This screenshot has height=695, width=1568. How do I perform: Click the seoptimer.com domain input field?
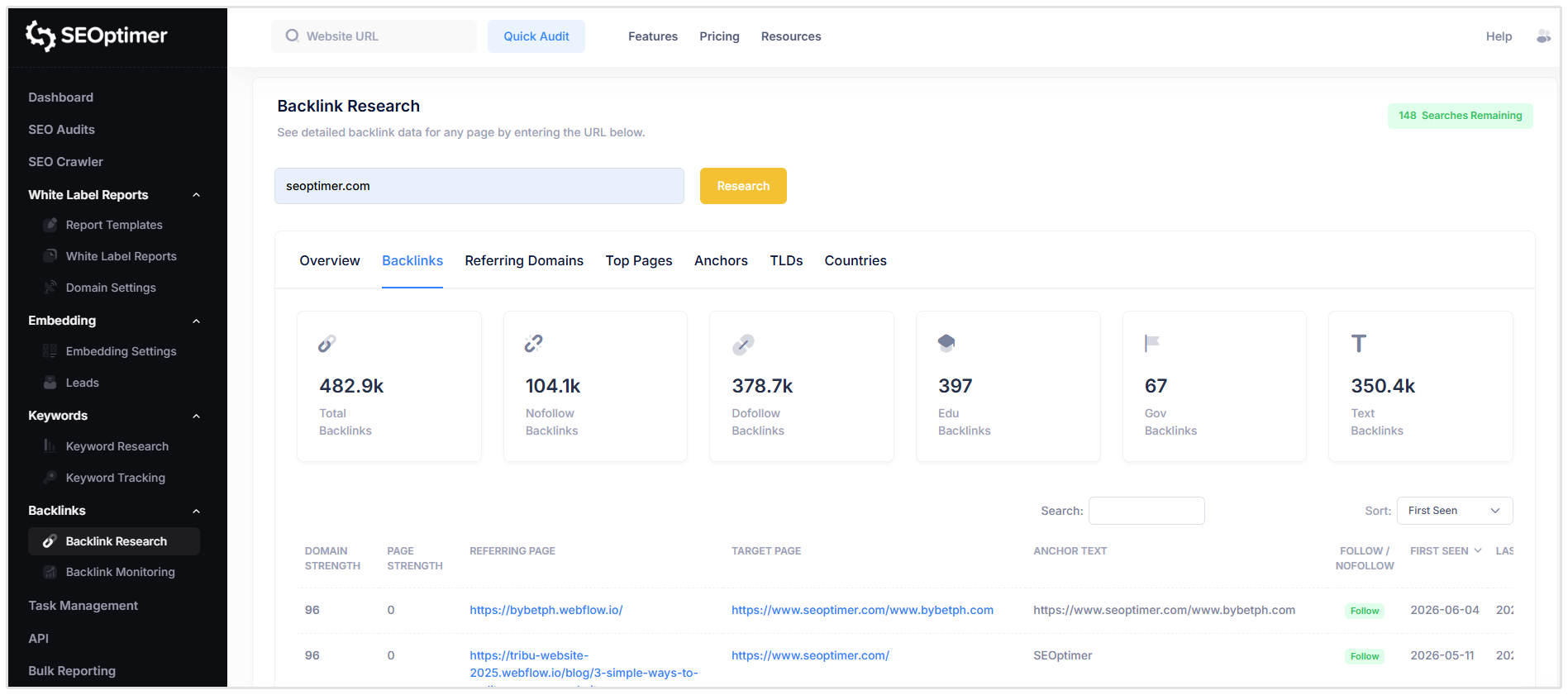tap(479, 186)
